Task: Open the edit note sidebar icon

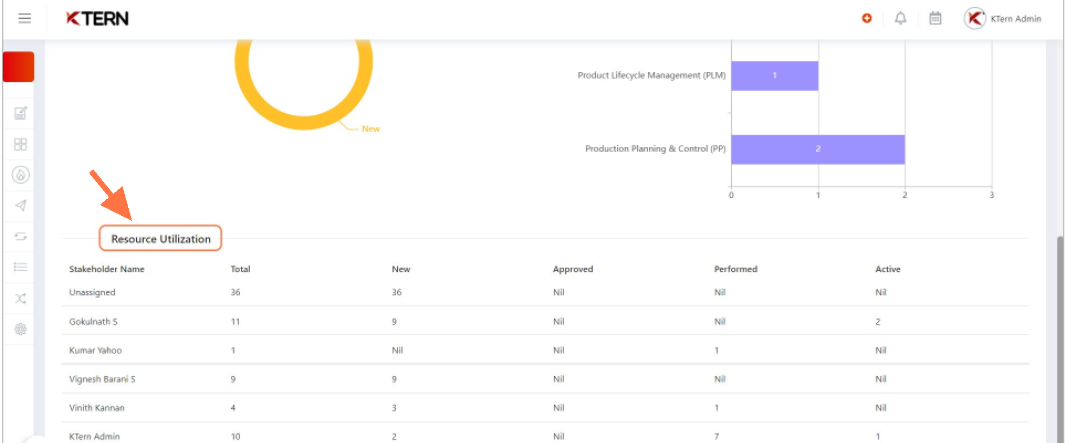Action: coord(20,113)
